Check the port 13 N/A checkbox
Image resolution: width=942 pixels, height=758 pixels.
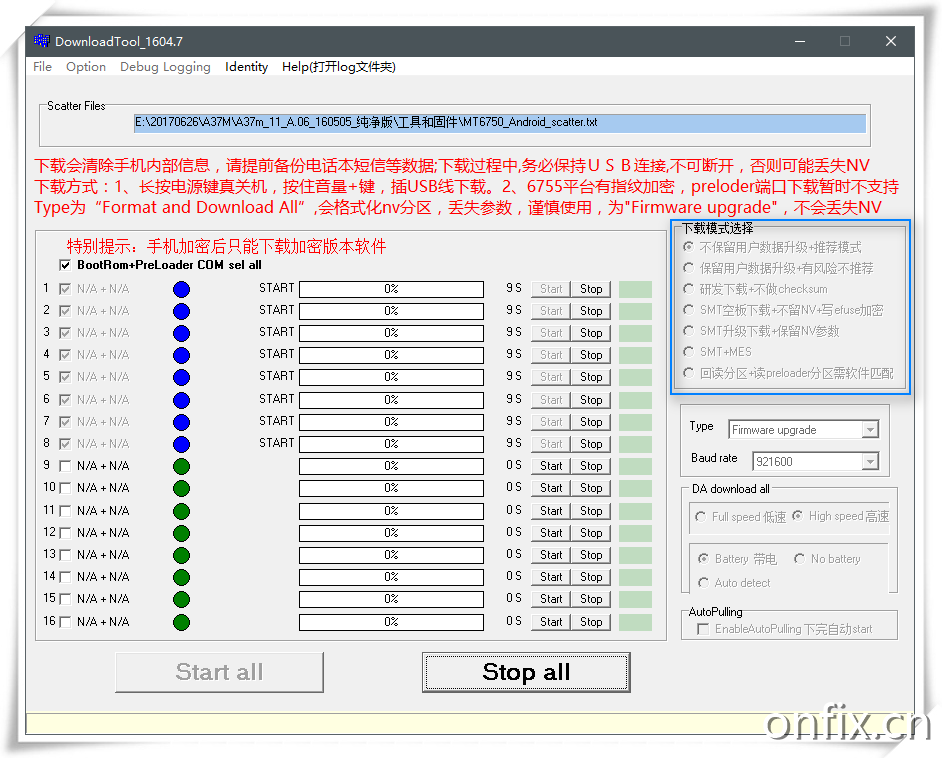click(65, 555)
